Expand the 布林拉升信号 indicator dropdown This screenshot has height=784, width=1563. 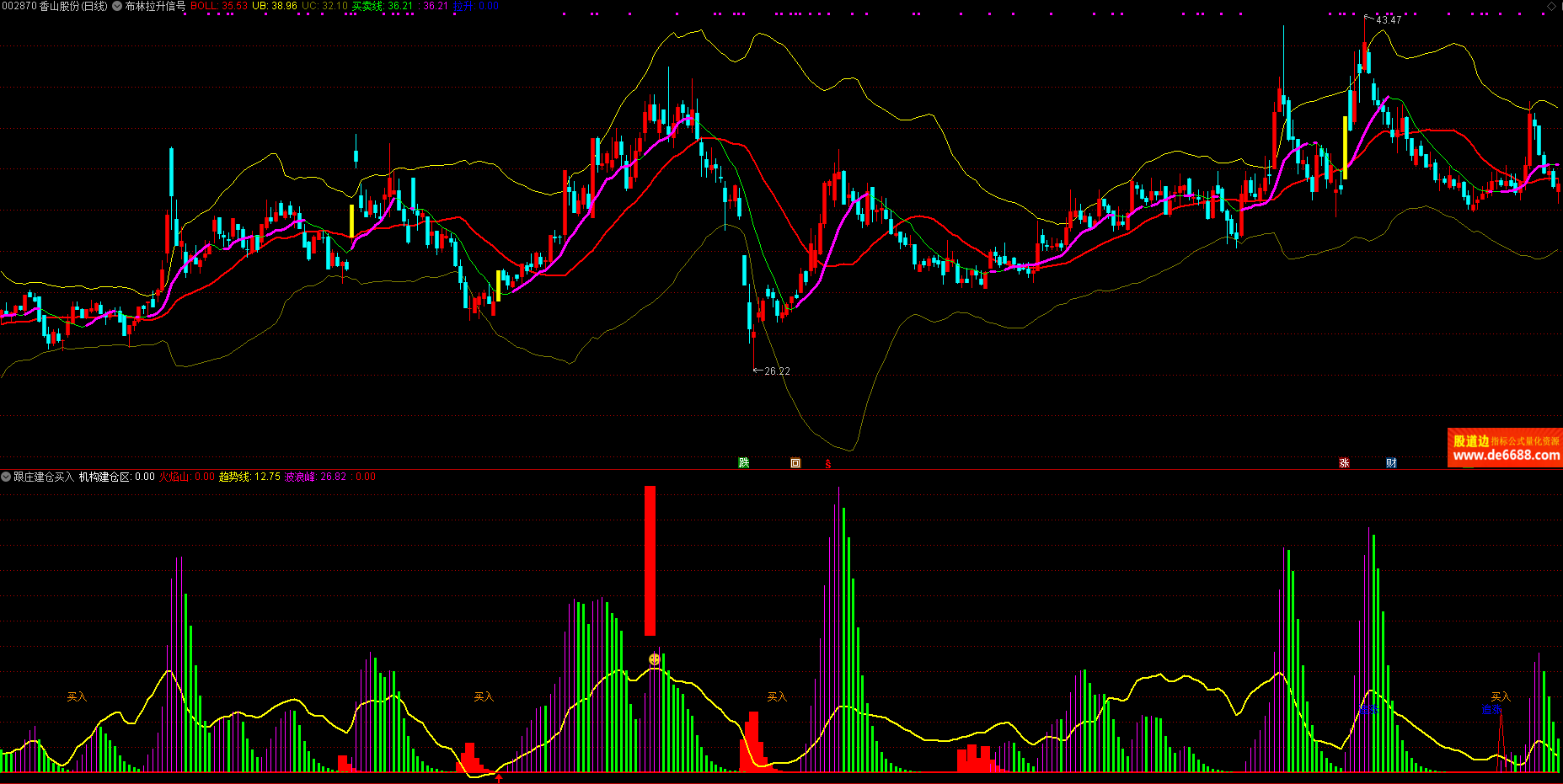[x=117, y=6]
